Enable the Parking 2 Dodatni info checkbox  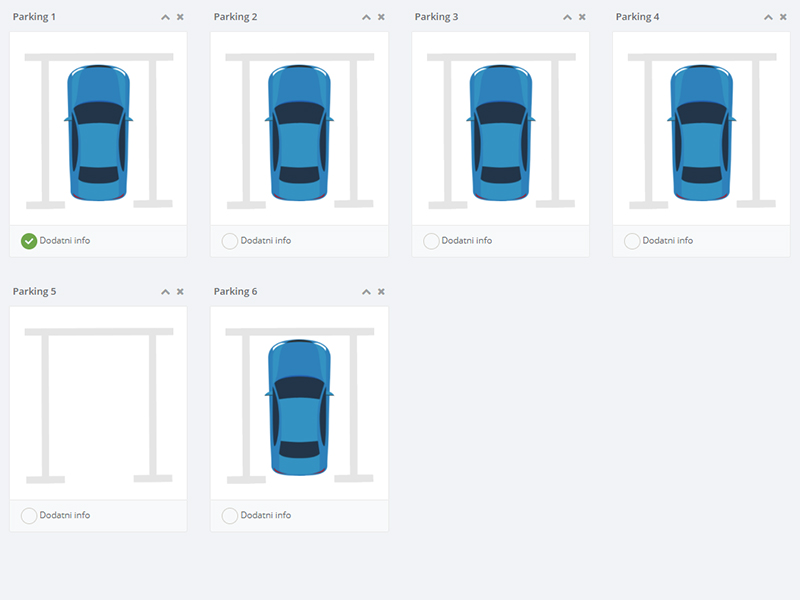[x=230, y=241]
